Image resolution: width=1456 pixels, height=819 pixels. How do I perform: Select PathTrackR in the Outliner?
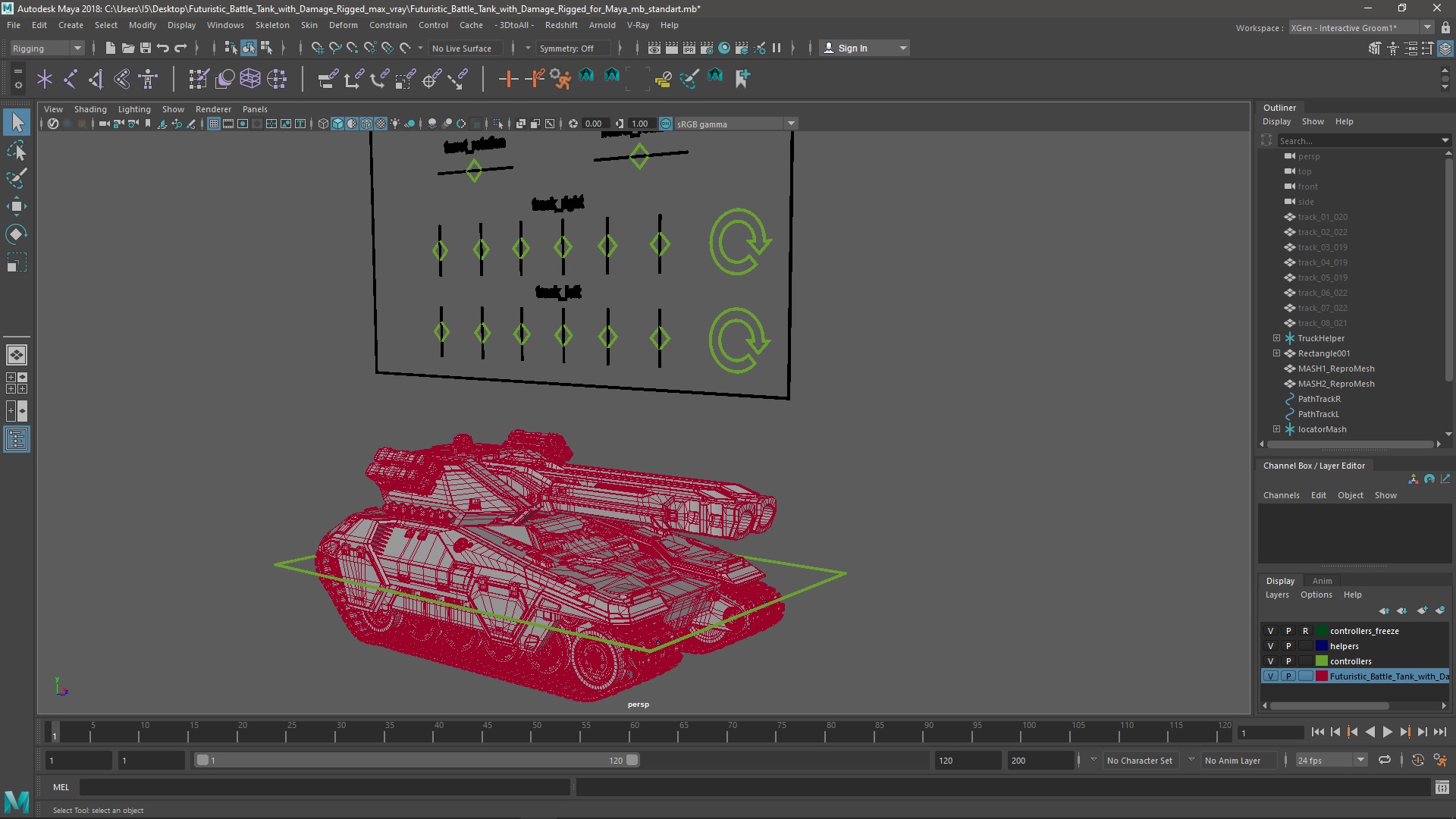click(1319, 399)
